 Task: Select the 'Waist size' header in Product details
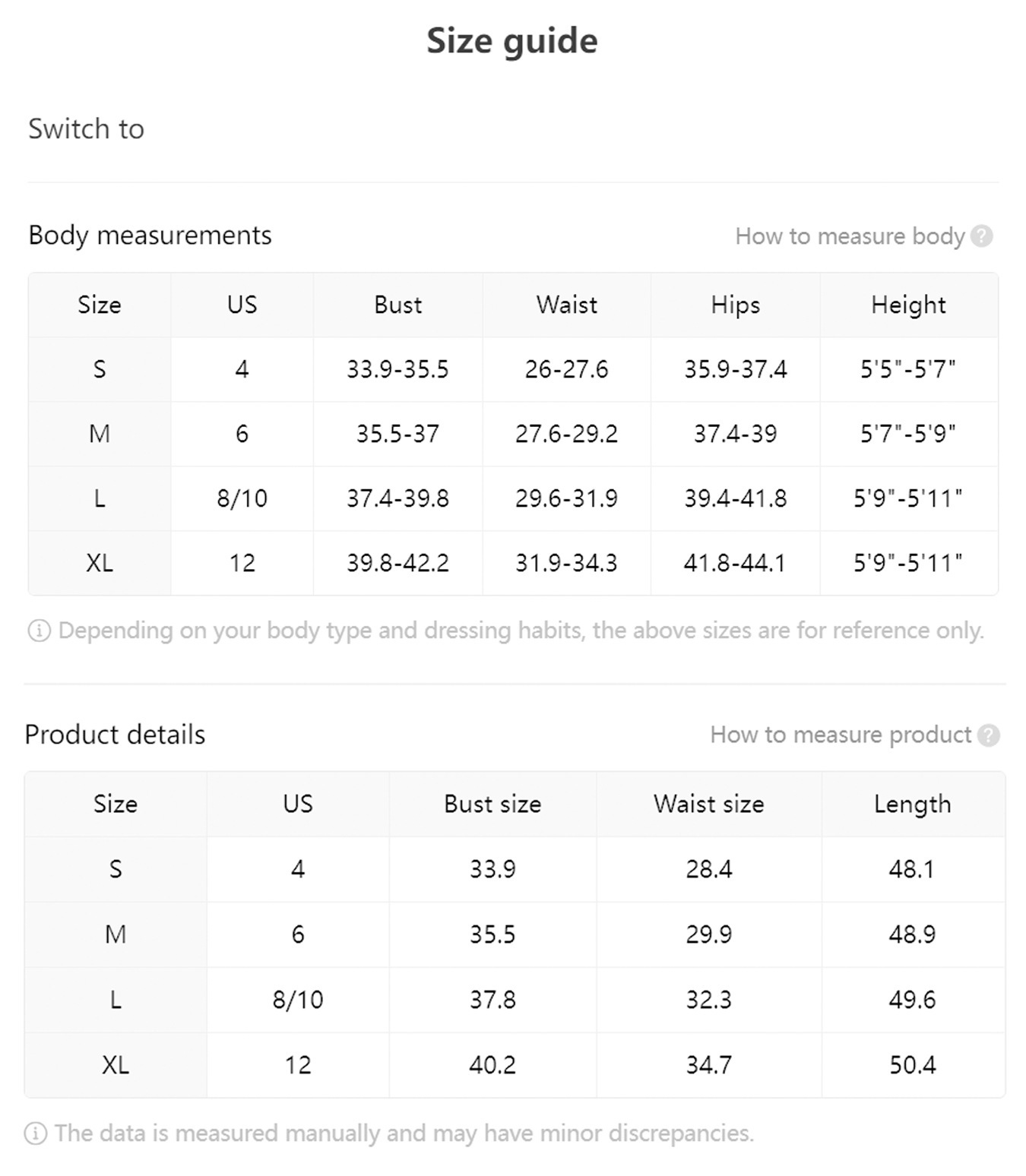(708, 804)
